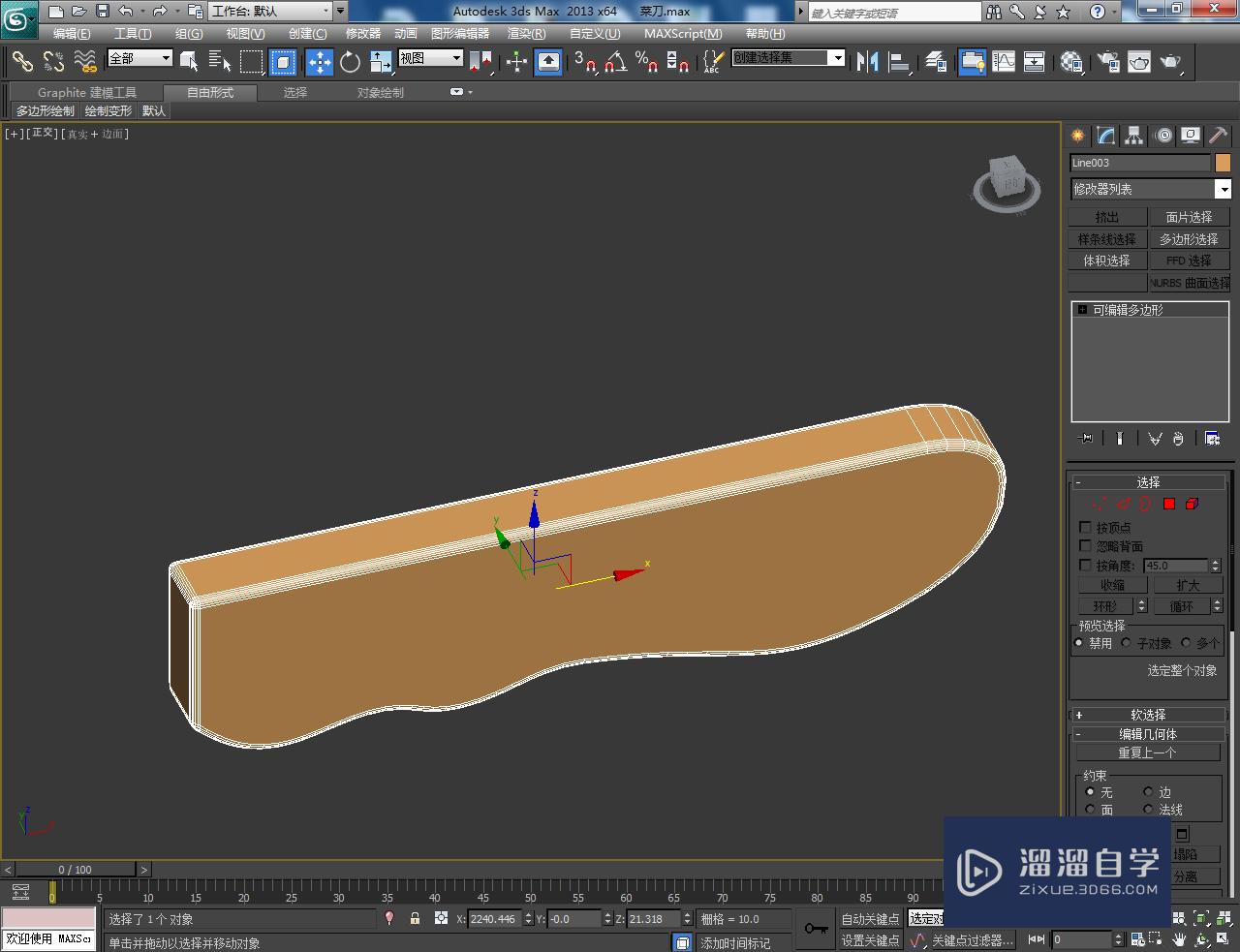Expand the 软选择 rollout
Viewport: 1240px width, 952px height.
(1148, 715)
